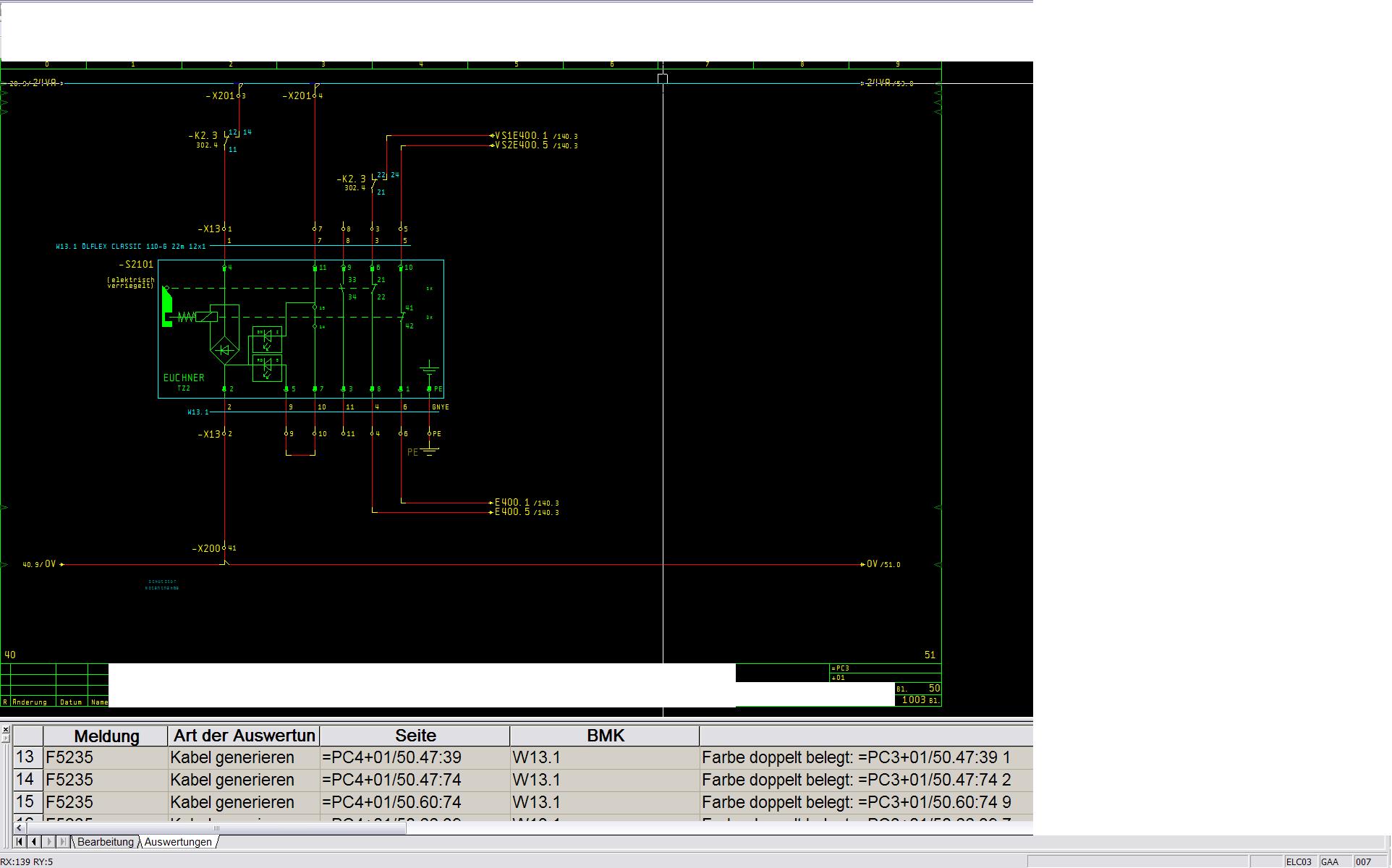The image size is (1392, 868).
Task: Click the cable label W13.1 ÖLFLEX CLASSIC 110
Action: [131, 247]
